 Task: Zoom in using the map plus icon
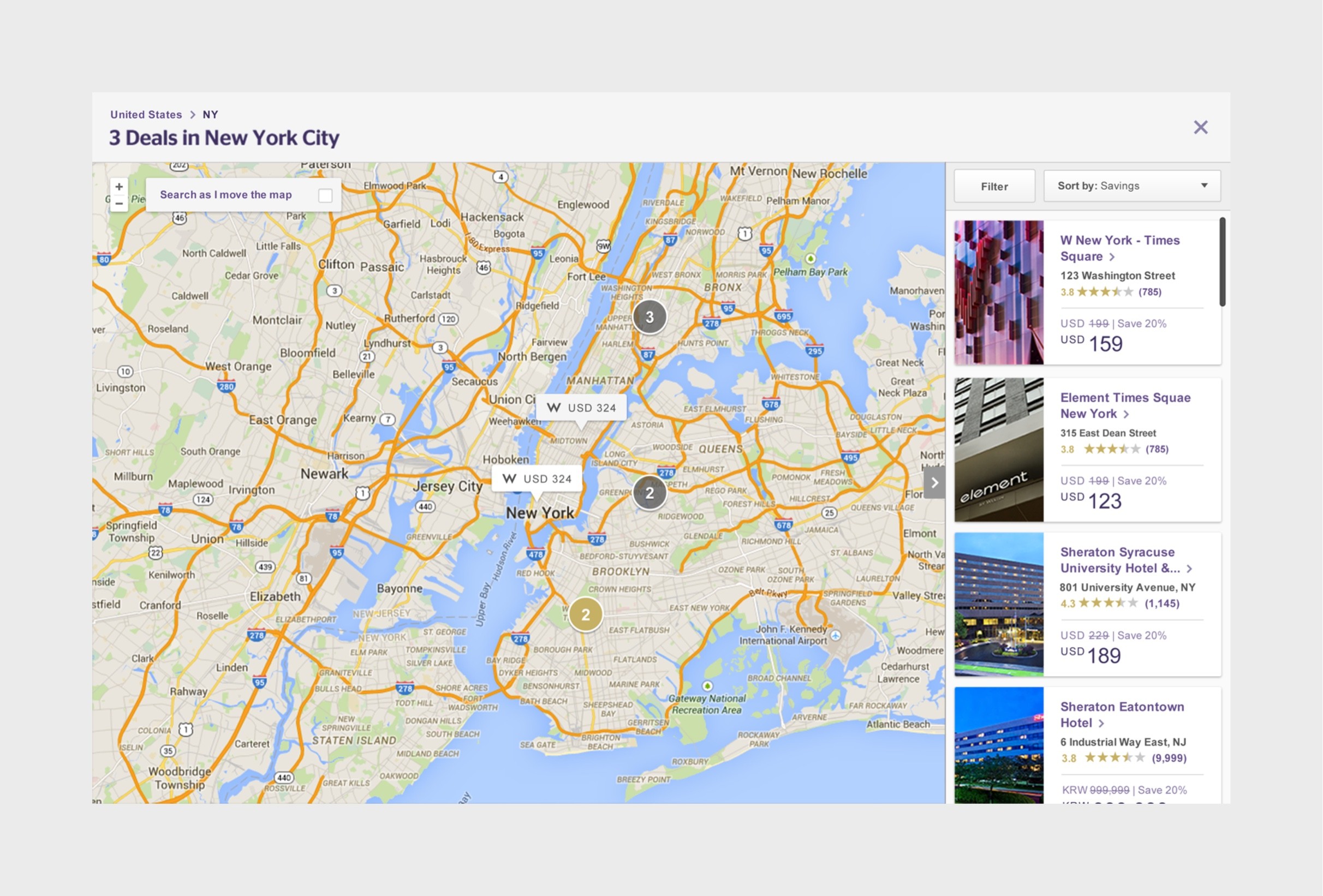(119, 187)
